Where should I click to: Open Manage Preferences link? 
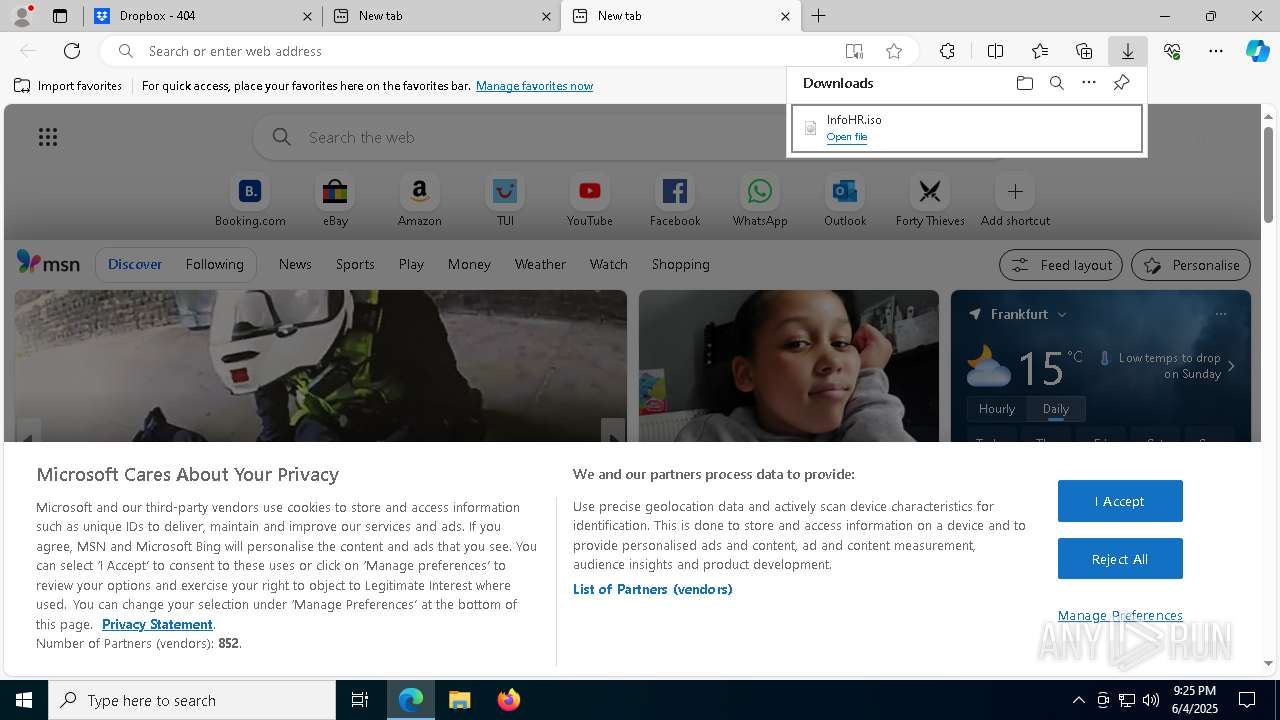click(1120, 615)
